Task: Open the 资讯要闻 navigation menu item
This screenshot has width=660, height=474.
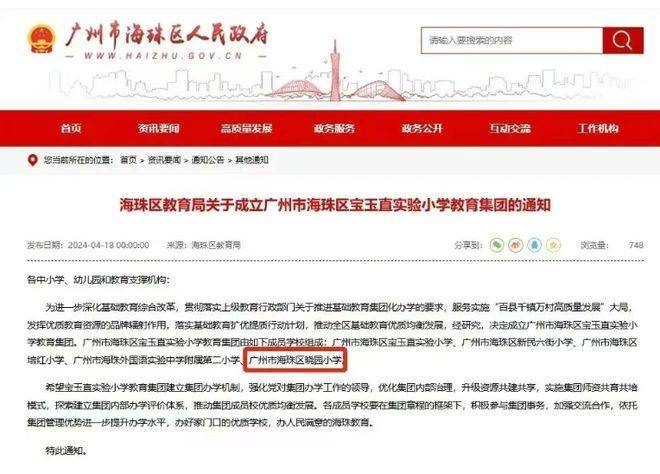Action: (159, 128)
